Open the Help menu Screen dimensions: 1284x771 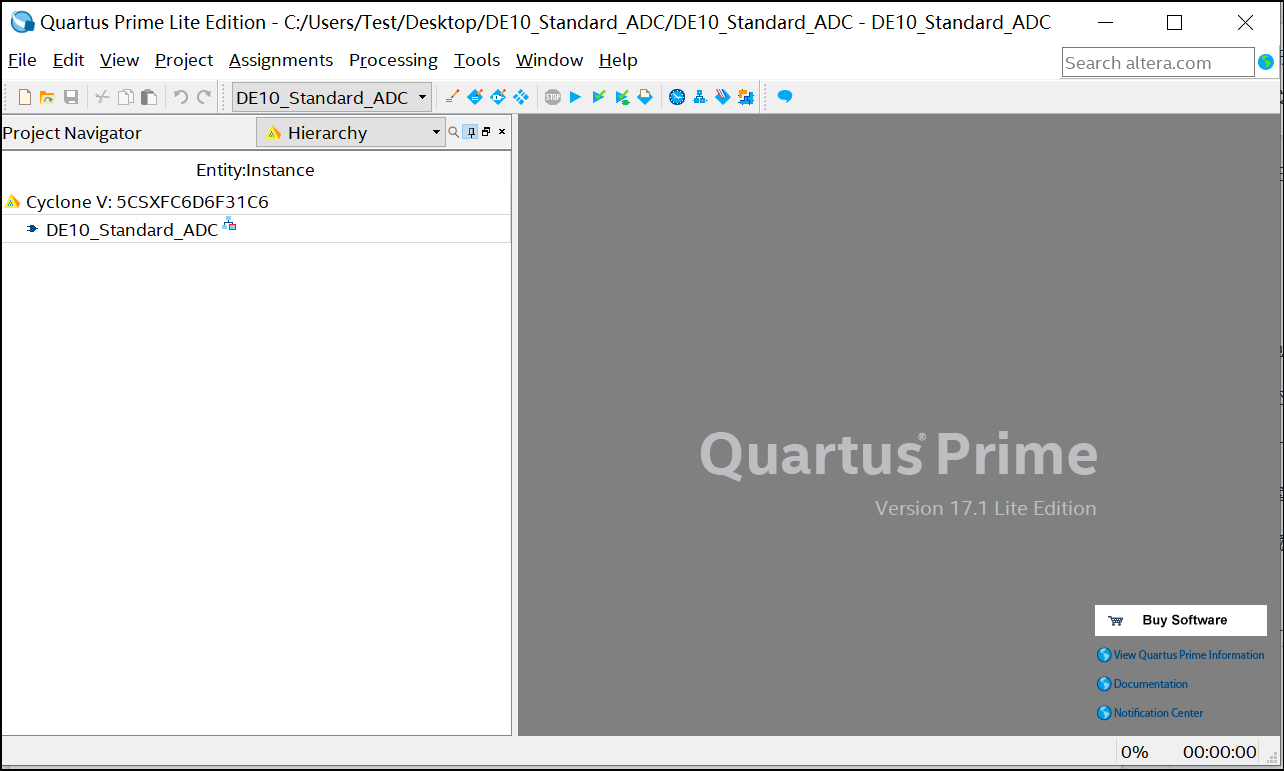point(618,60)
